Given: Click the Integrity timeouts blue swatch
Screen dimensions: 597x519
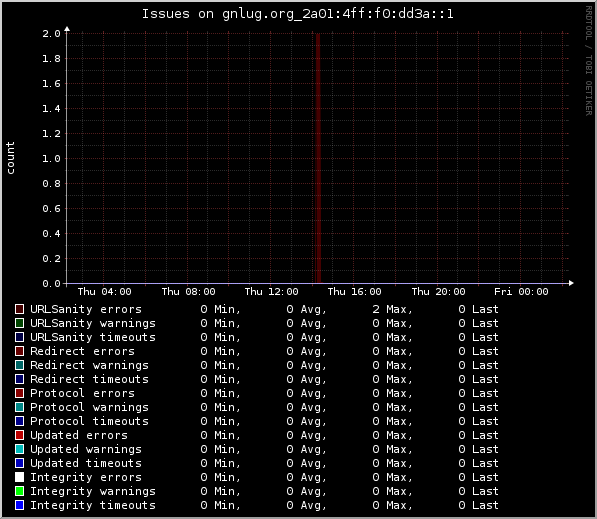Looking at the screenshot, I should pyautogui.click(x=19, y=505).
